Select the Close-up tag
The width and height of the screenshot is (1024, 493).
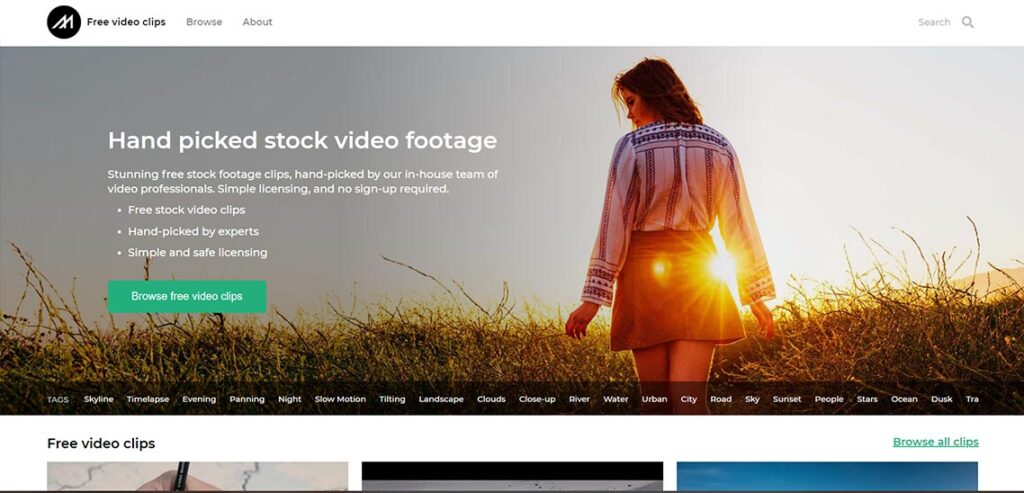point(537,399)
